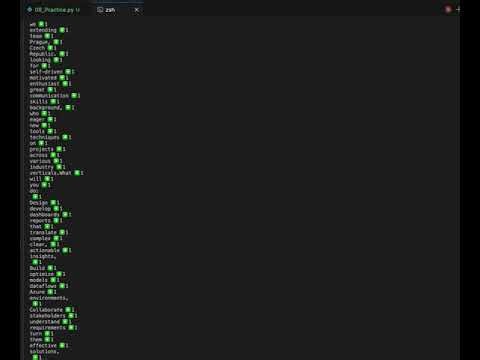Screen dimensions: 480x360
Task: Click the "effective" output line
Action: [x=49, y=346]
